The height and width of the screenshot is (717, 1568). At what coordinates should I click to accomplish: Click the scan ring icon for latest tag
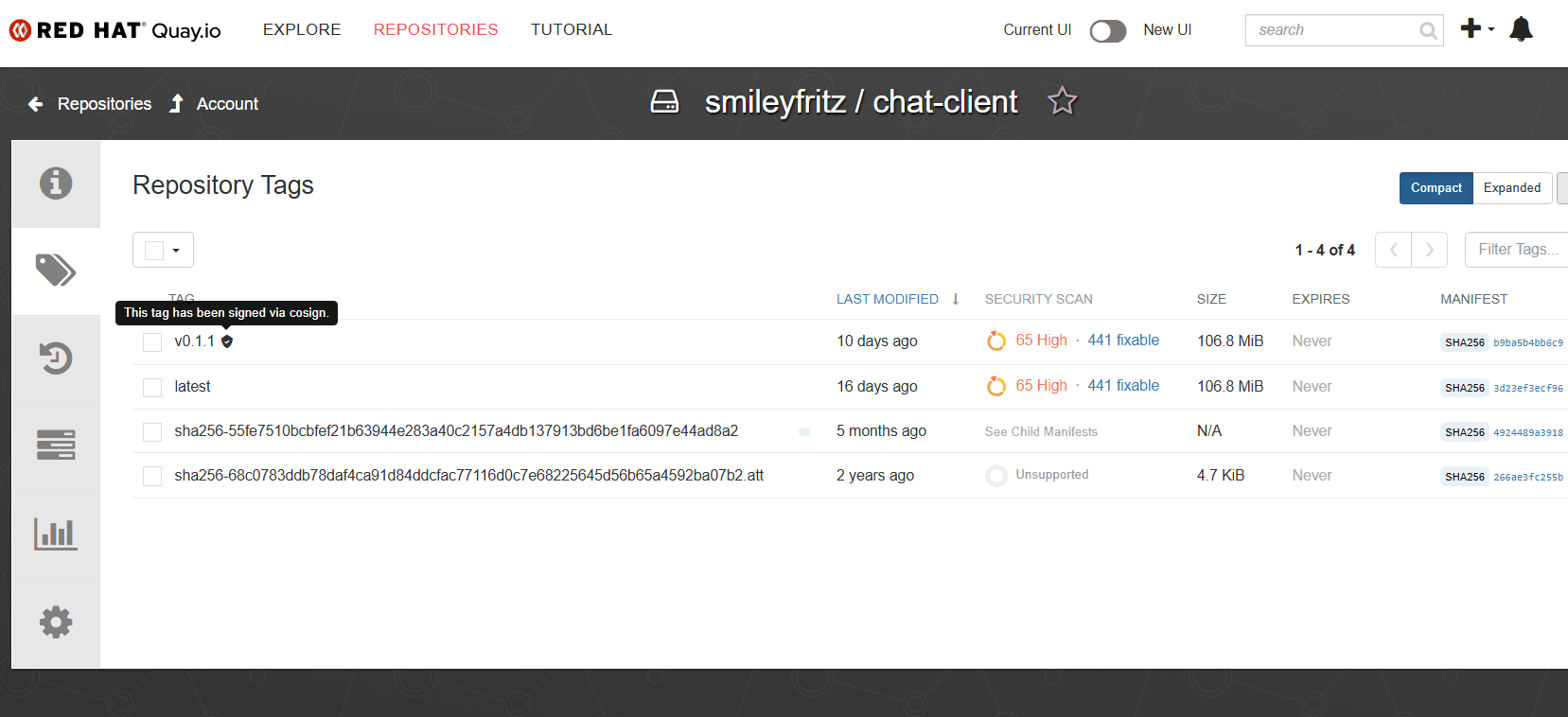coord(996,386)
